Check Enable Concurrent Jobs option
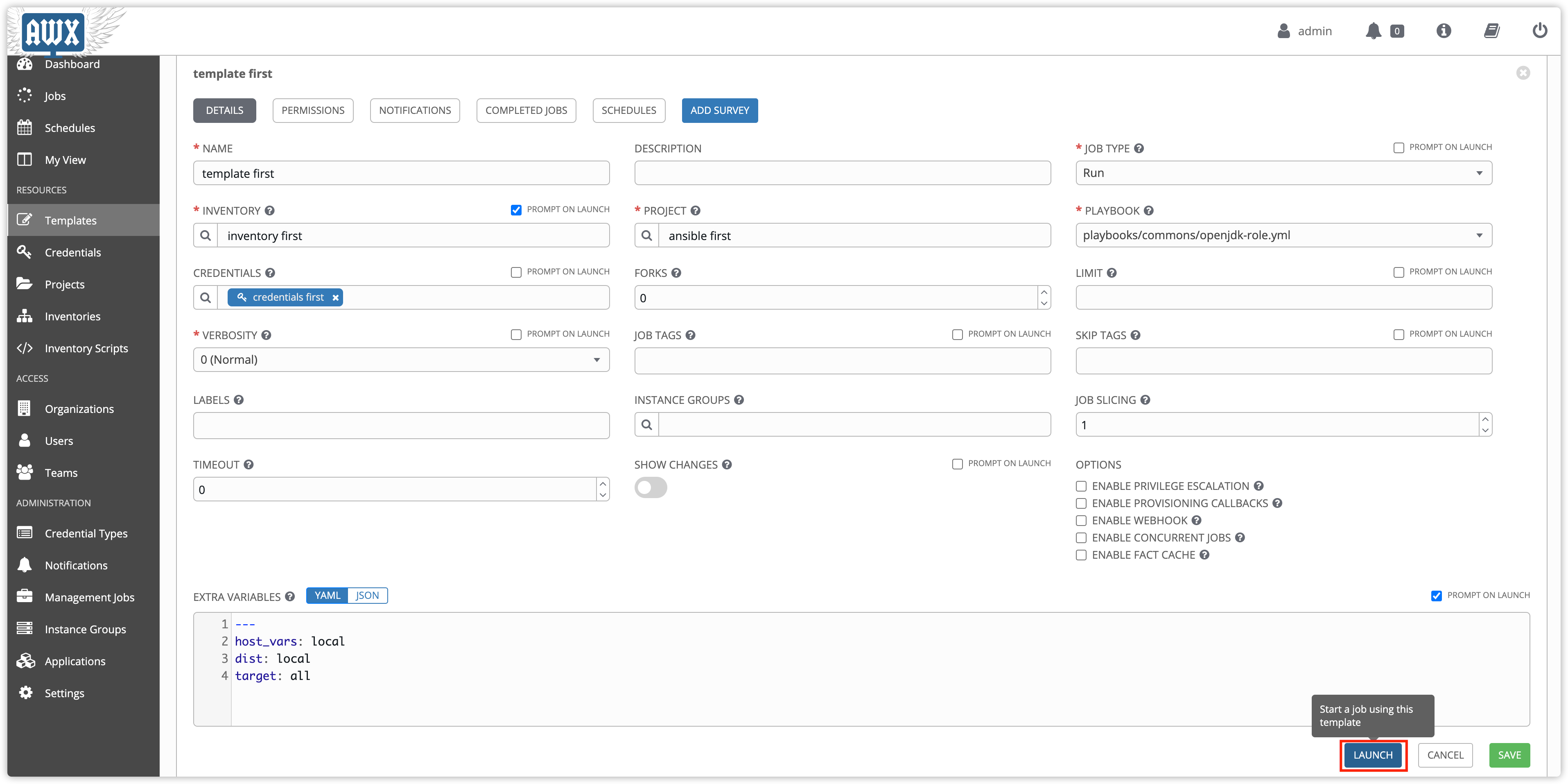This screenshot has height=784, width=1568. tap(1081, 537)
